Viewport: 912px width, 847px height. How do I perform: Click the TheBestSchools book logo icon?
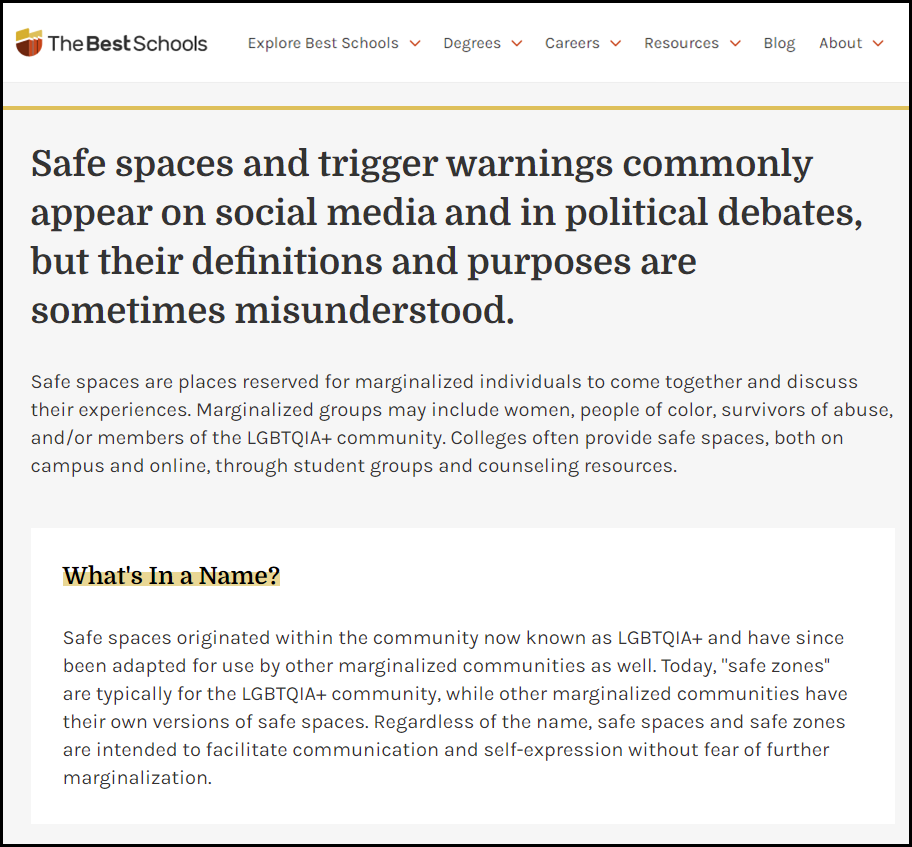(29, 43)
